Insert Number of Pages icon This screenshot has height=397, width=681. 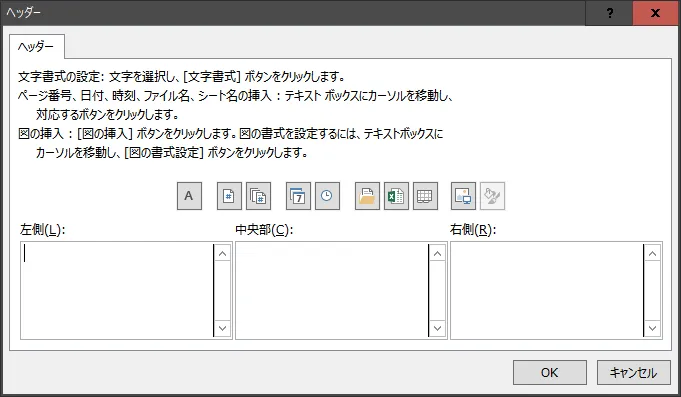(x=258, y=196)
